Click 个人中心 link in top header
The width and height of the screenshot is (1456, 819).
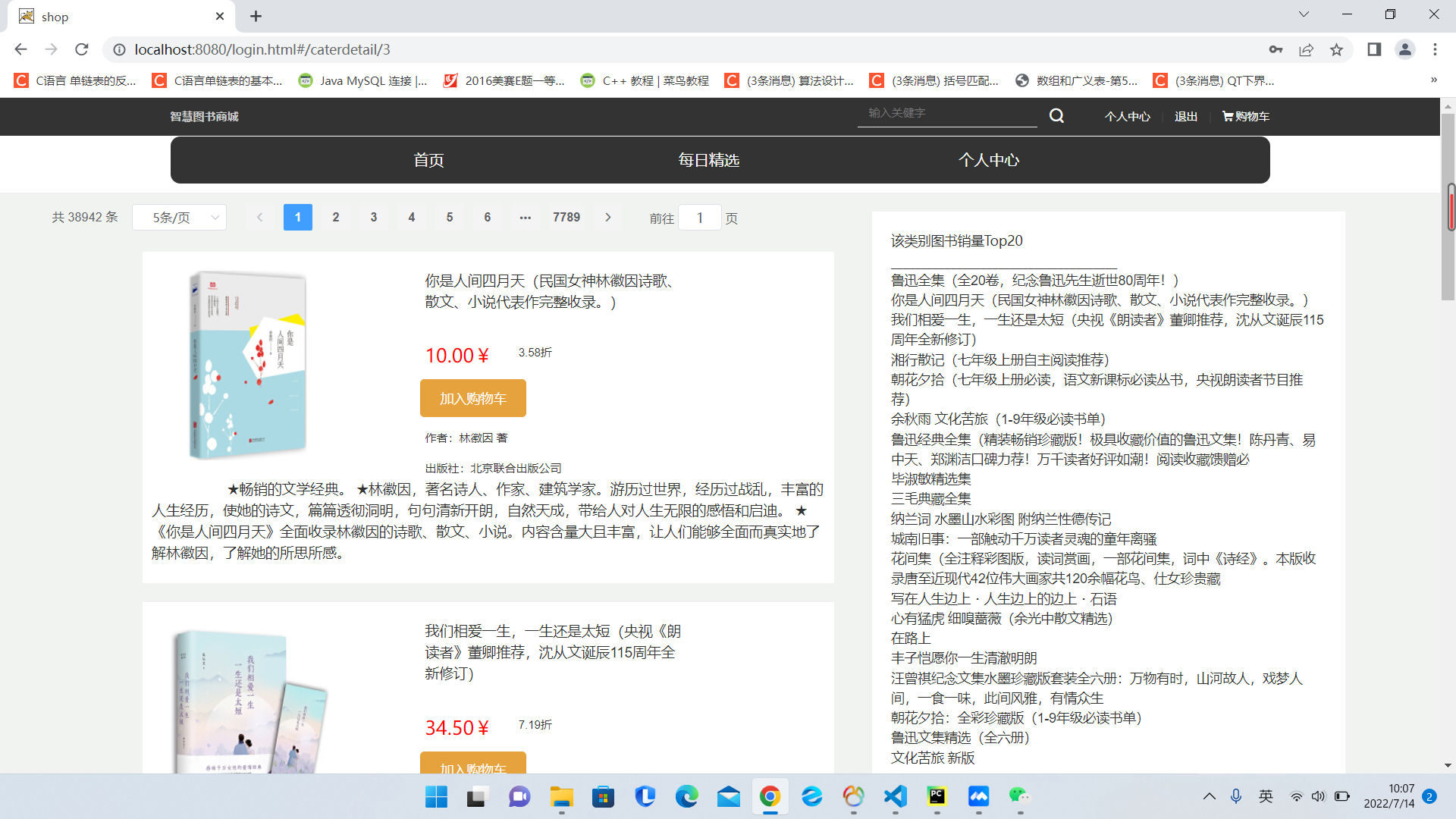click(x=1127, y=117)
